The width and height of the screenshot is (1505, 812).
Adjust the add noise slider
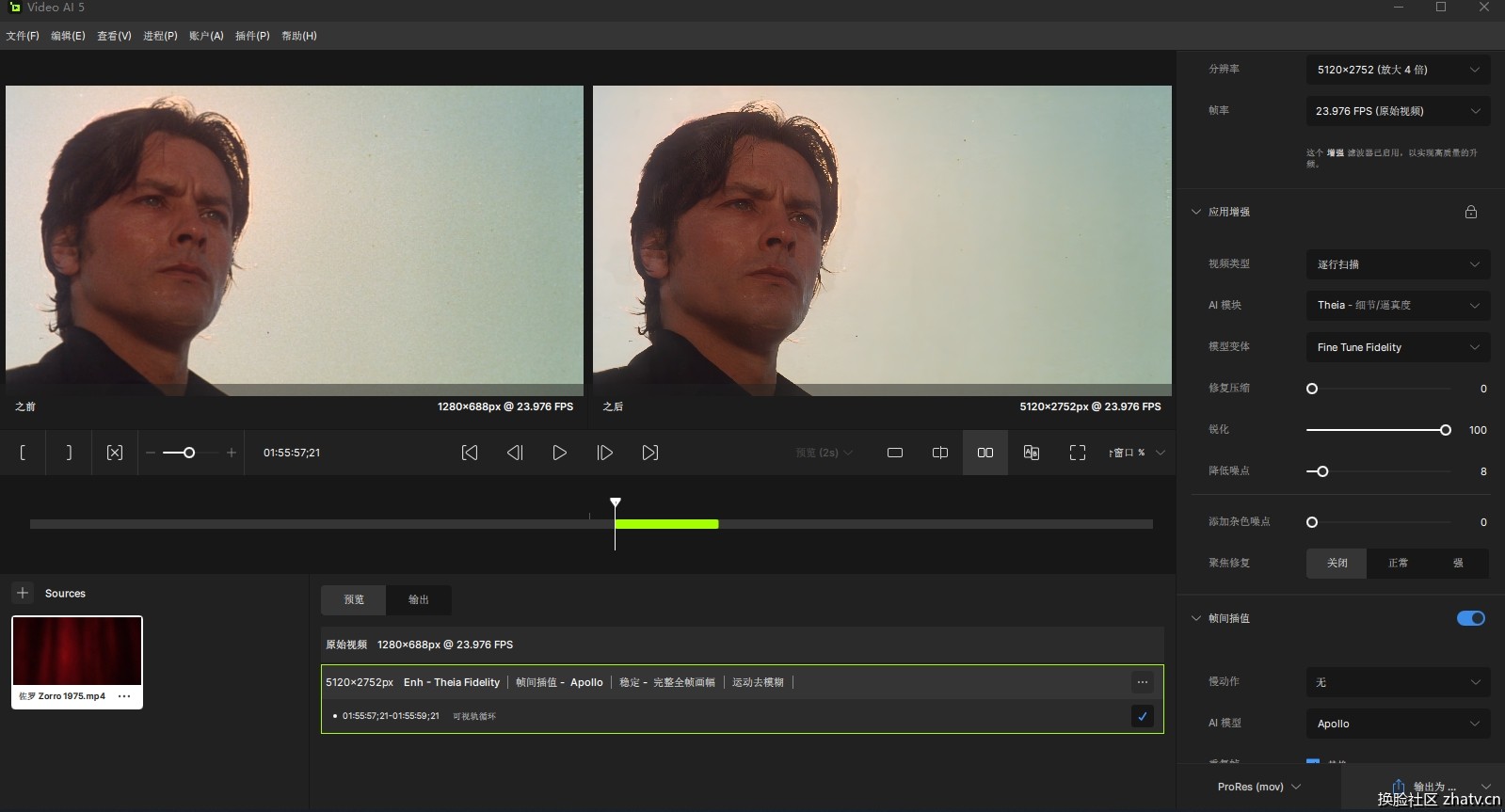[1312, 522]
